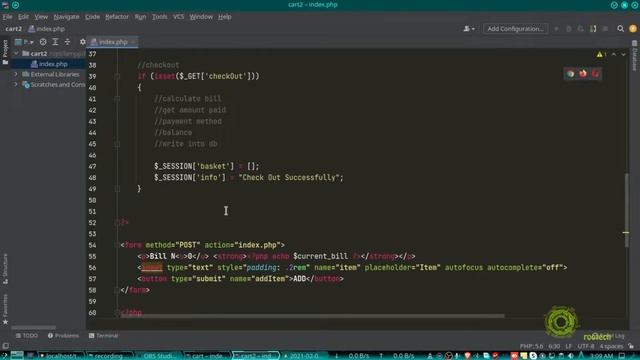Open in Firefox browser icon in editor

pos(582,73)
